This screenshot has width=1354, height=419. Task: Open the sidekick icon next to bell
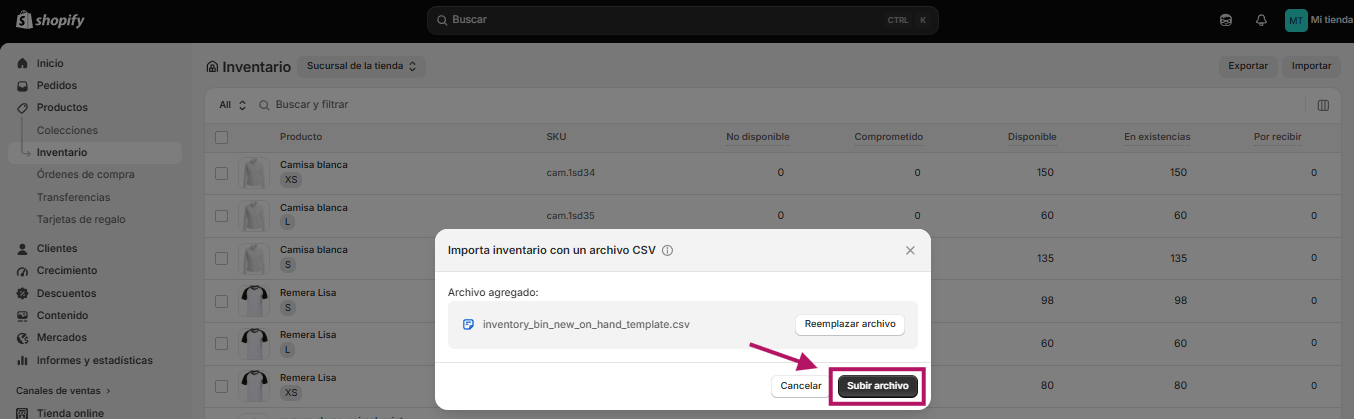click(1226, 20)
